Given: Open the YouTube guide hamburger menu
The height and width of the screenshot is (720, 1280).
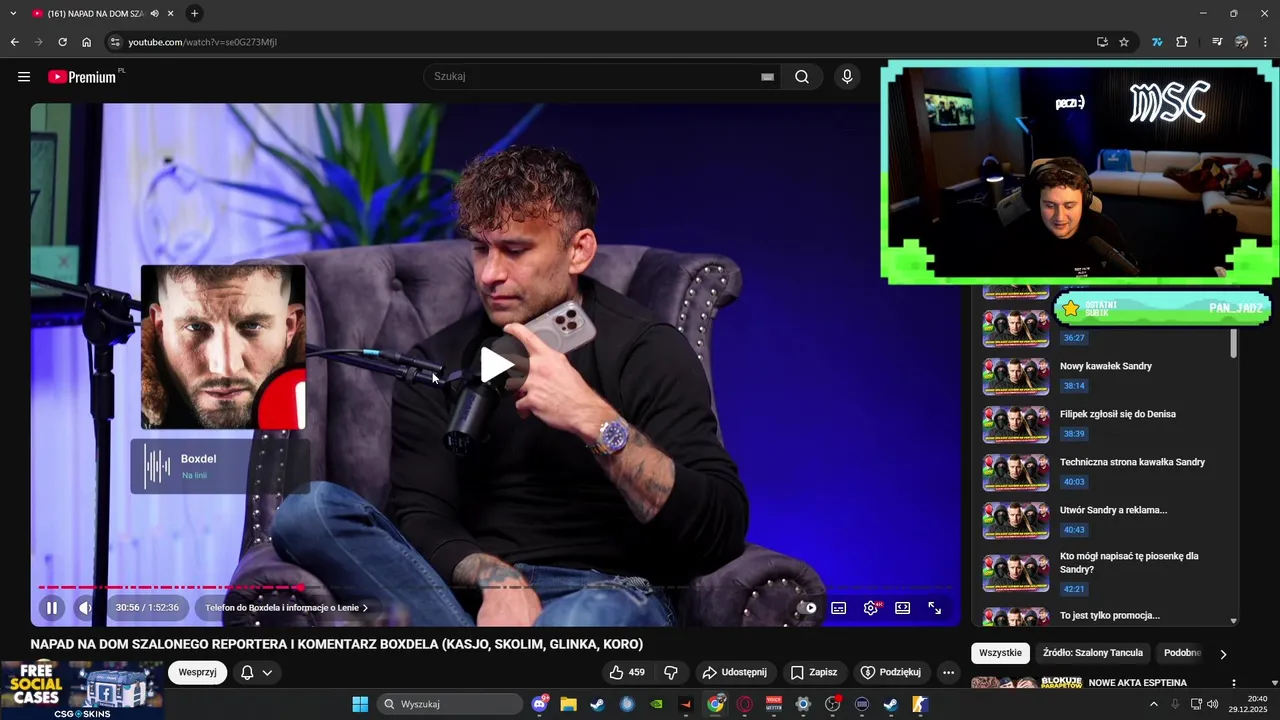Looking at the screenshot, I should pyautogui.click(x=24, y=77).
